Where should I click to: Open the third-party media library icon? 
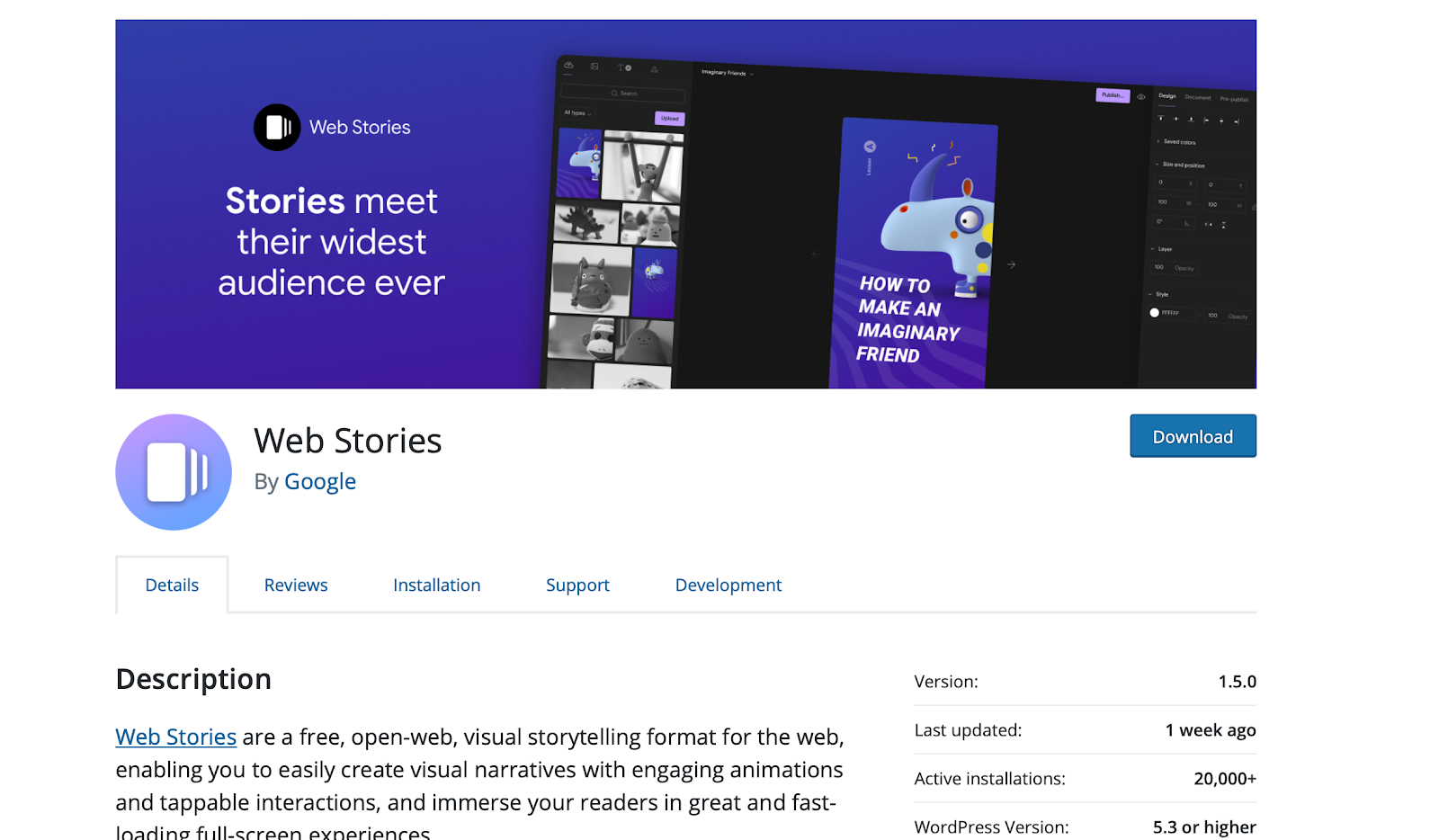click(x=594, y=67)
